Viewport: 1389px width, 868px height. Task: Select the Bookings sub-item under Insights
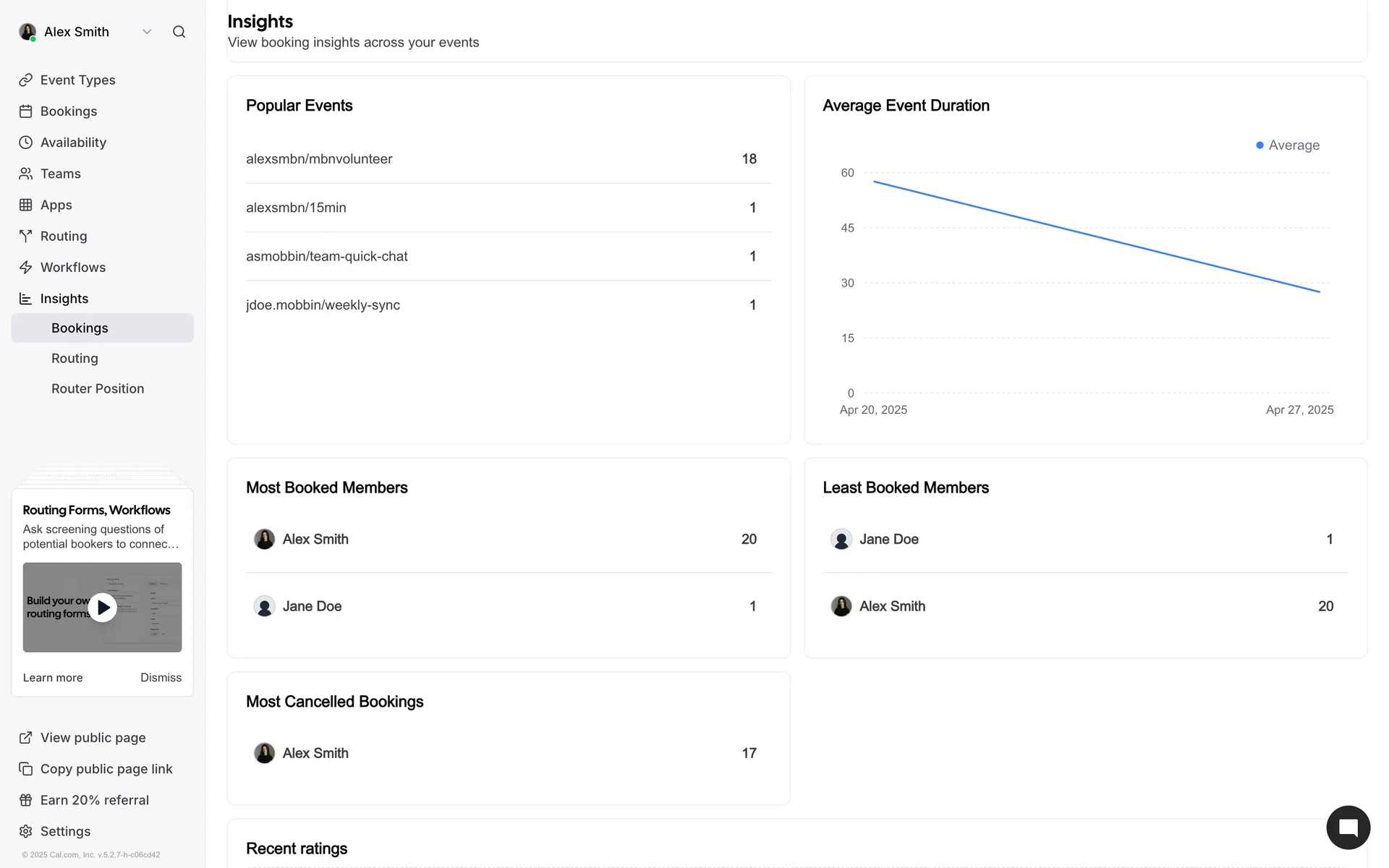coord(80,328)
